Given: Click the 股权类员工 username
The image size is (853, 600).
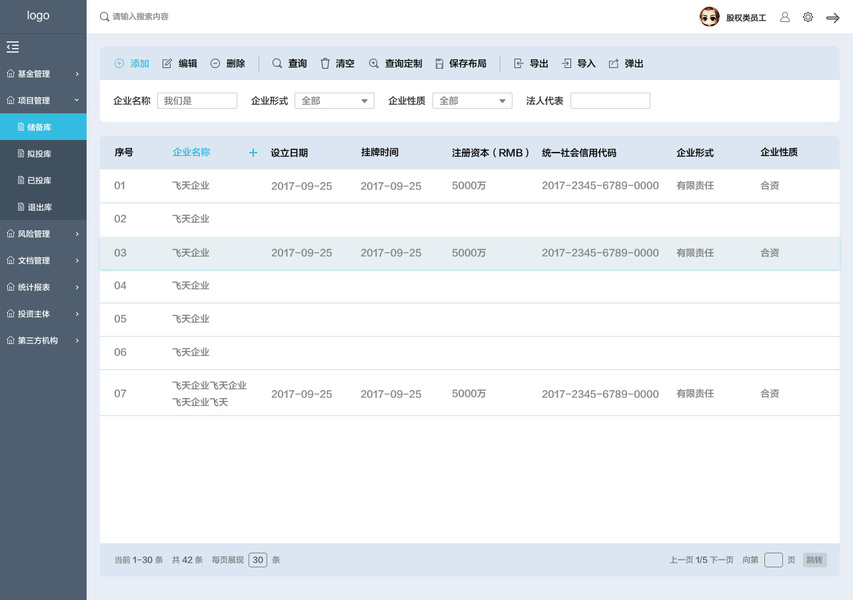Looking at the screenshot, I should tap(746, 18).
